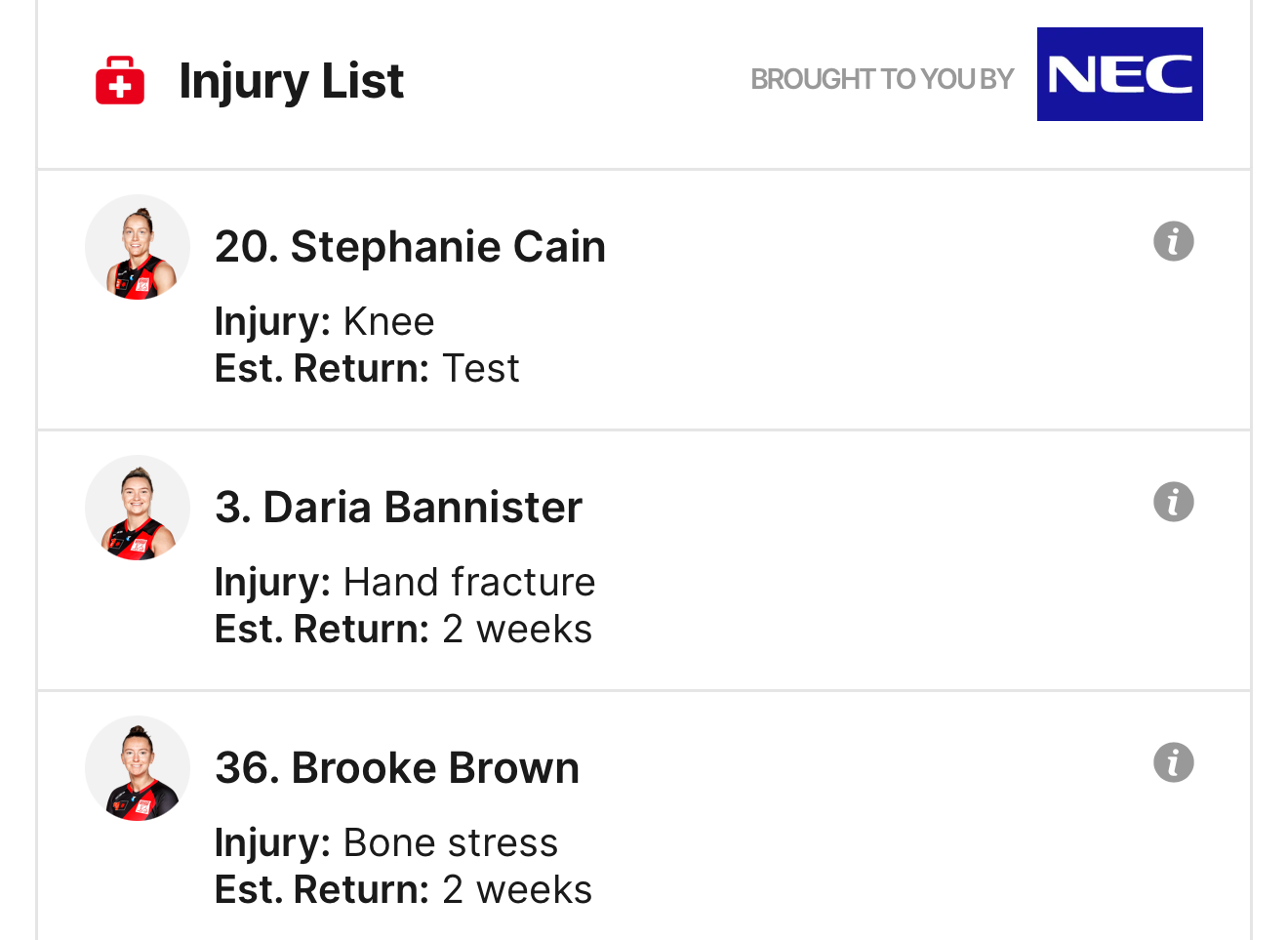The height and width of the screenshot is (940, 1288).
Task: Select the name 3. Daria Bannister
Action: click(398, 508)
